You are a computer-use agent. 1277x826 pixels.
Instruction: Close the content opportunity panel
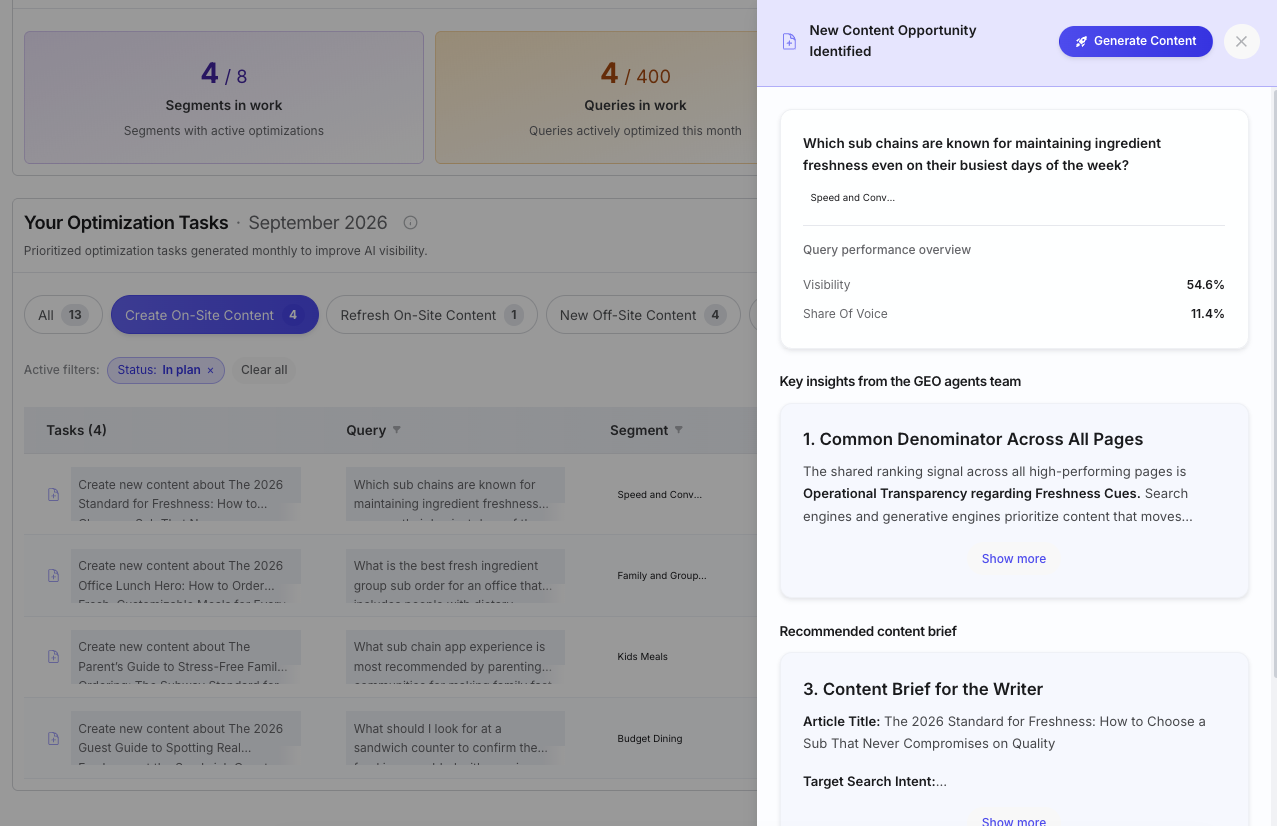coord(1241,41)
